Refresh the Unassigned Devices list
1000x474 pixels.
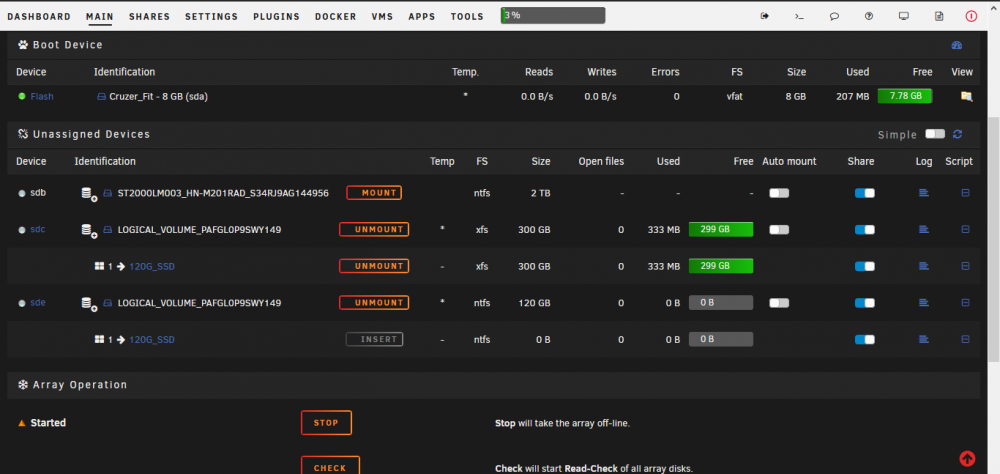click(x=957, y=134)
